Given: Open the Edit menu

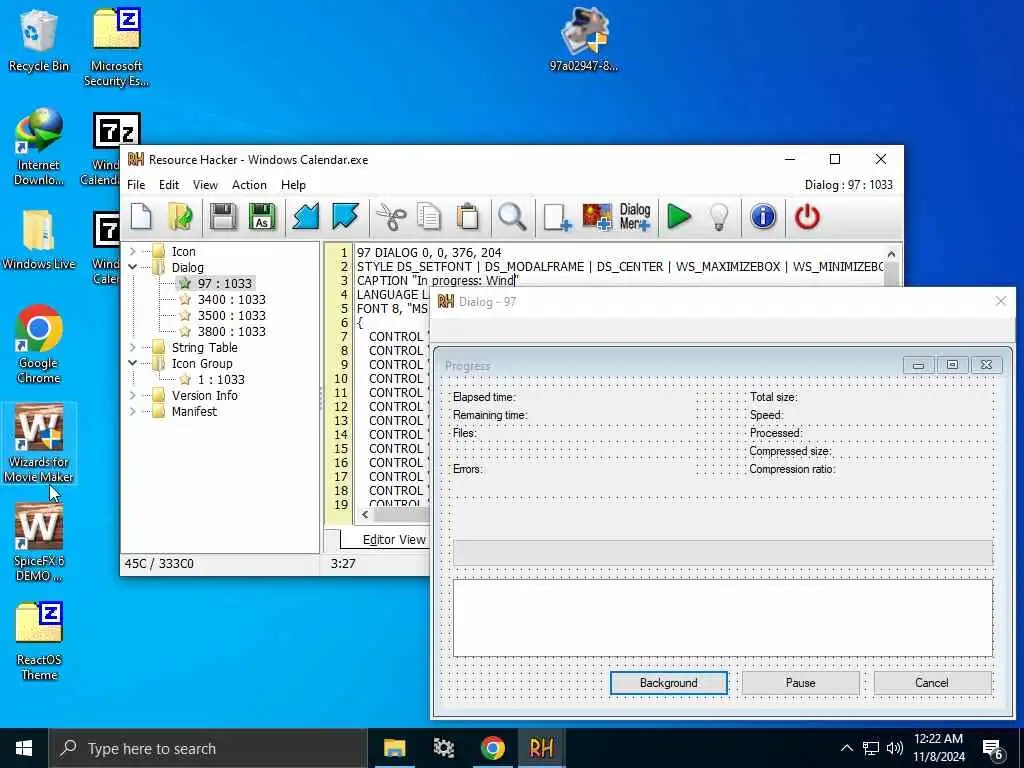Looking at the screenshot, I should click(x=168, y=185).
